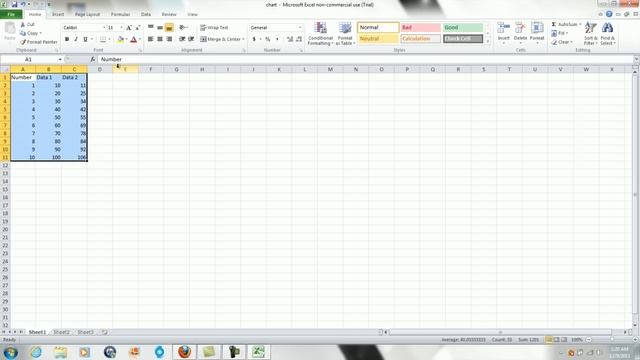Toggle Underline formatting
Screen dimensions: 640x360
click(85, 39)
